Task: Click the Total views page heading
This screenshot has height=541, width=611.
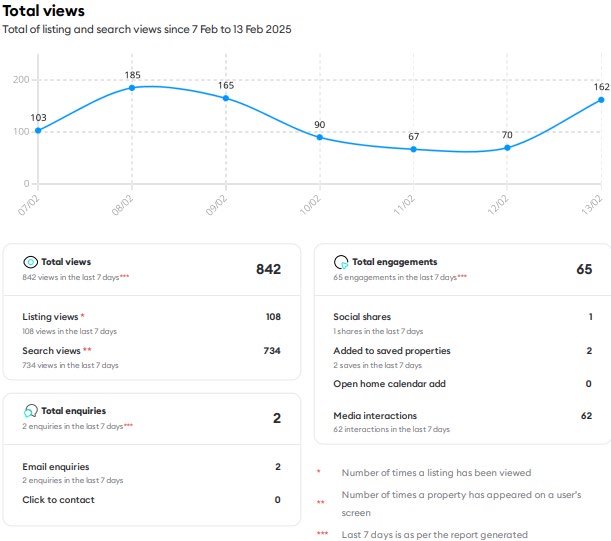Action: point(43,11)
